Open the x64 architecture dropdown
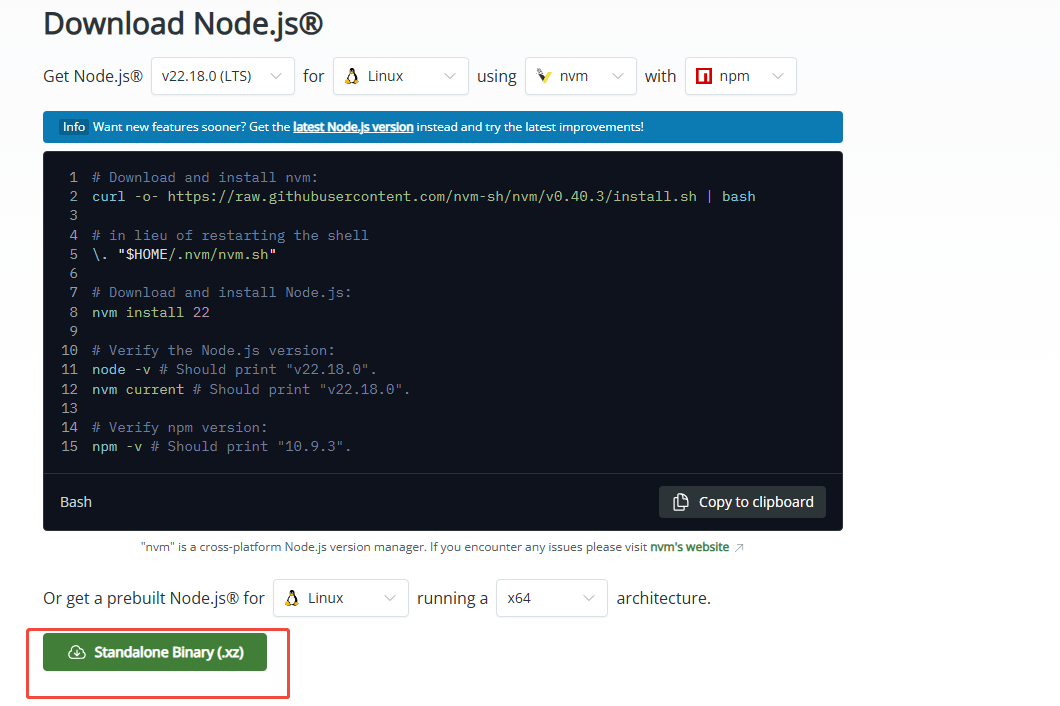This screenshot has height=706, width=1060. [552, 598]
